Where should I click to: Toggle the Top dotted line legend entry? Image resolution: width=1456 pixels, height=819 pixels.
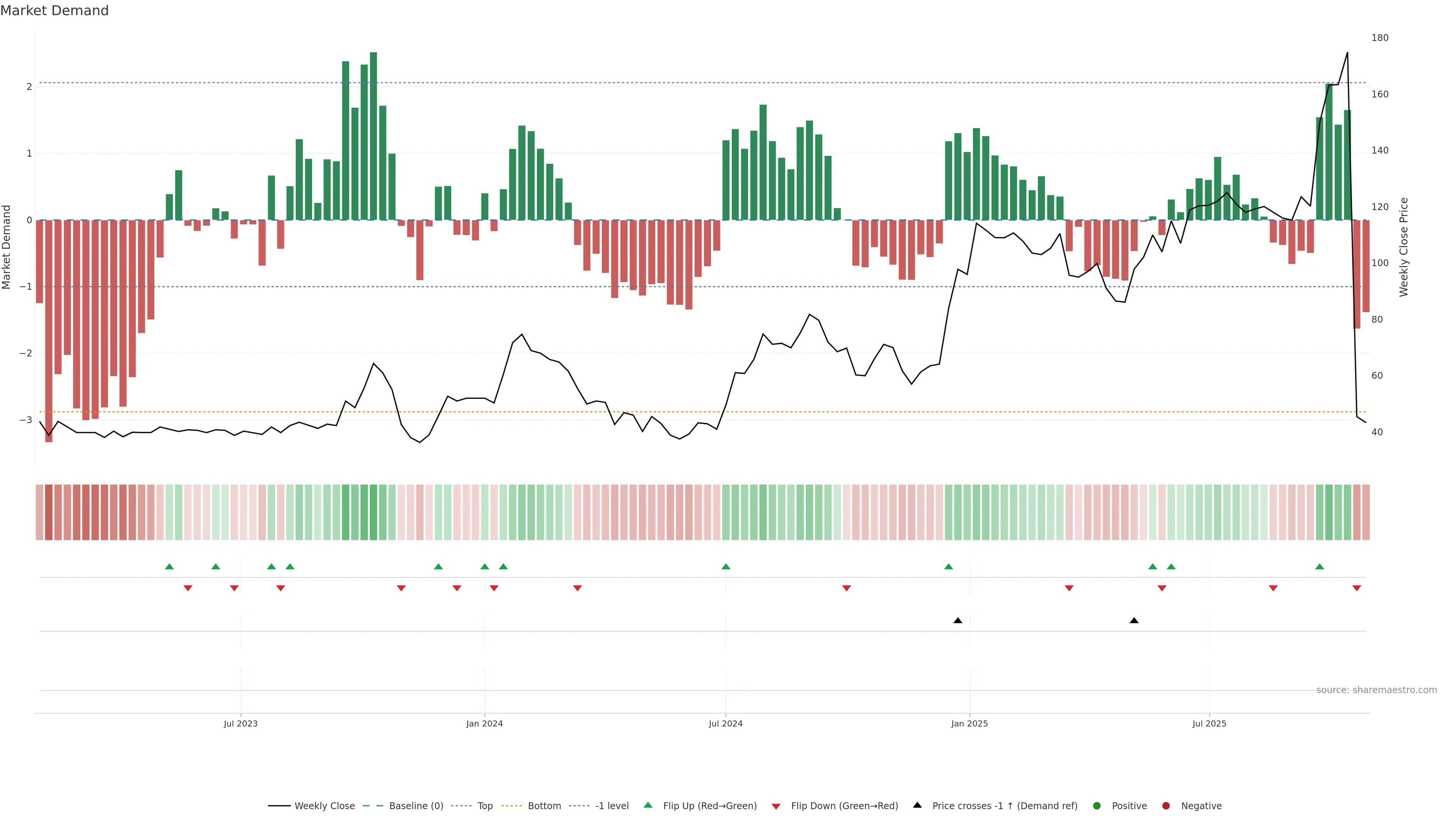(485, 806)
